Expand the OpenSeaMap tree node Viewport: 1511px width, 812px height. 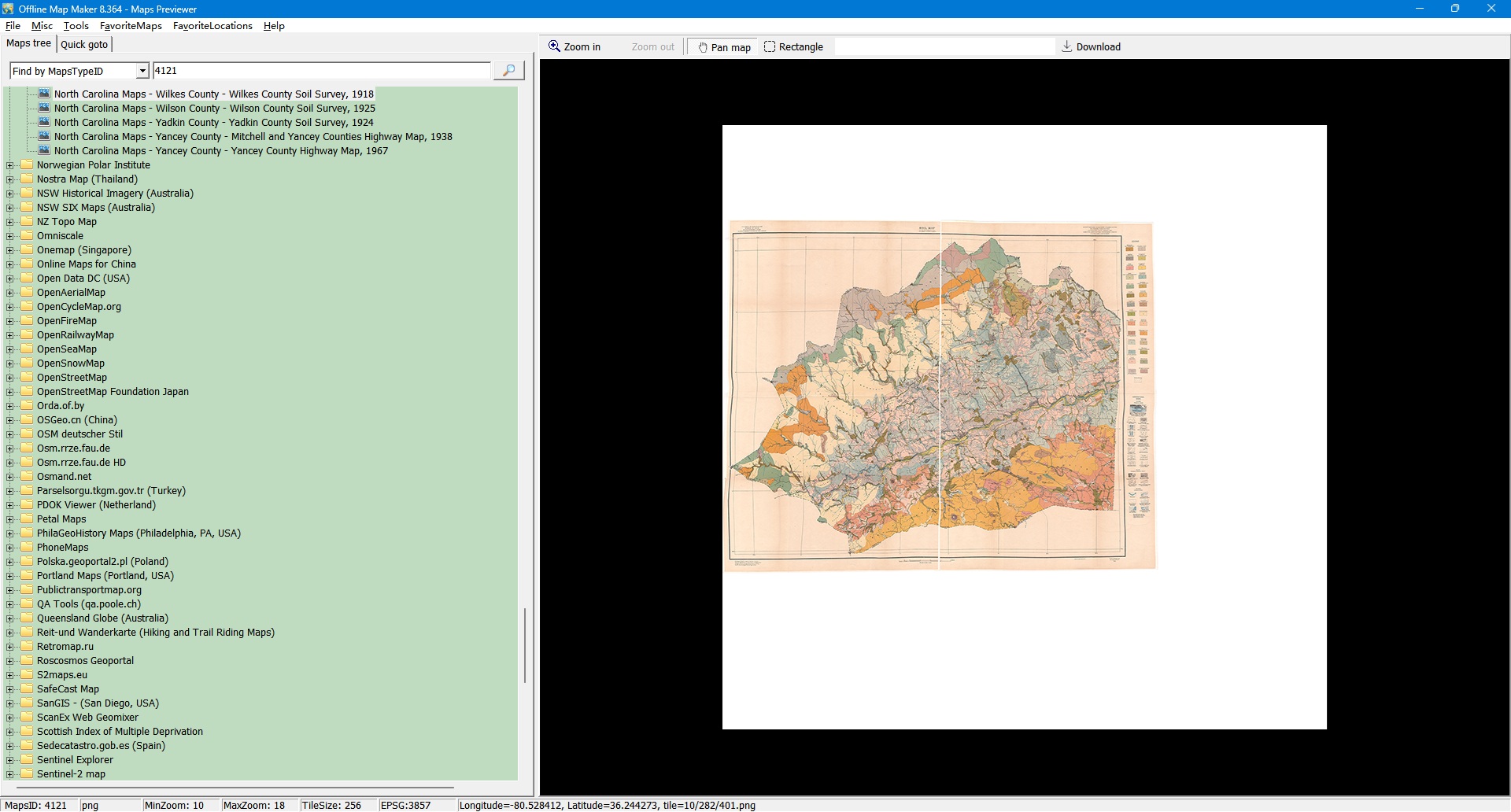click(x=10, y=349)
